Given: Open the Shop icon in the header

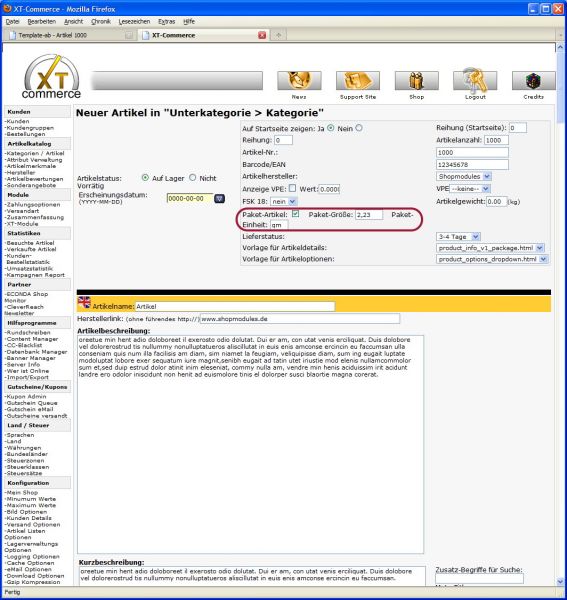Looking at the screenshot, I should (417, 81).
